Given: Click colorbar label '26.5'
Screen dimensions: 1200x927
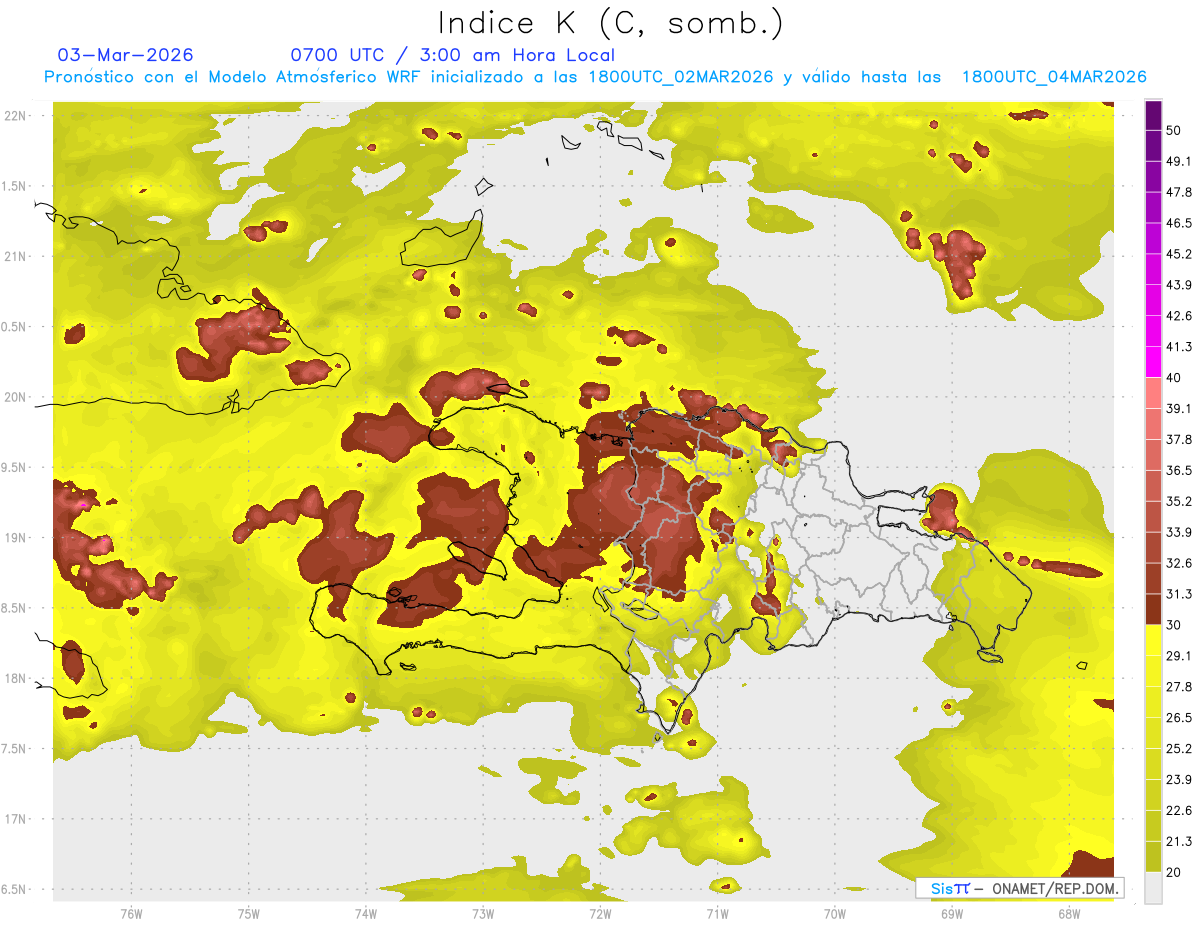Looking at the screenshot, I should tap(1179, 718).
